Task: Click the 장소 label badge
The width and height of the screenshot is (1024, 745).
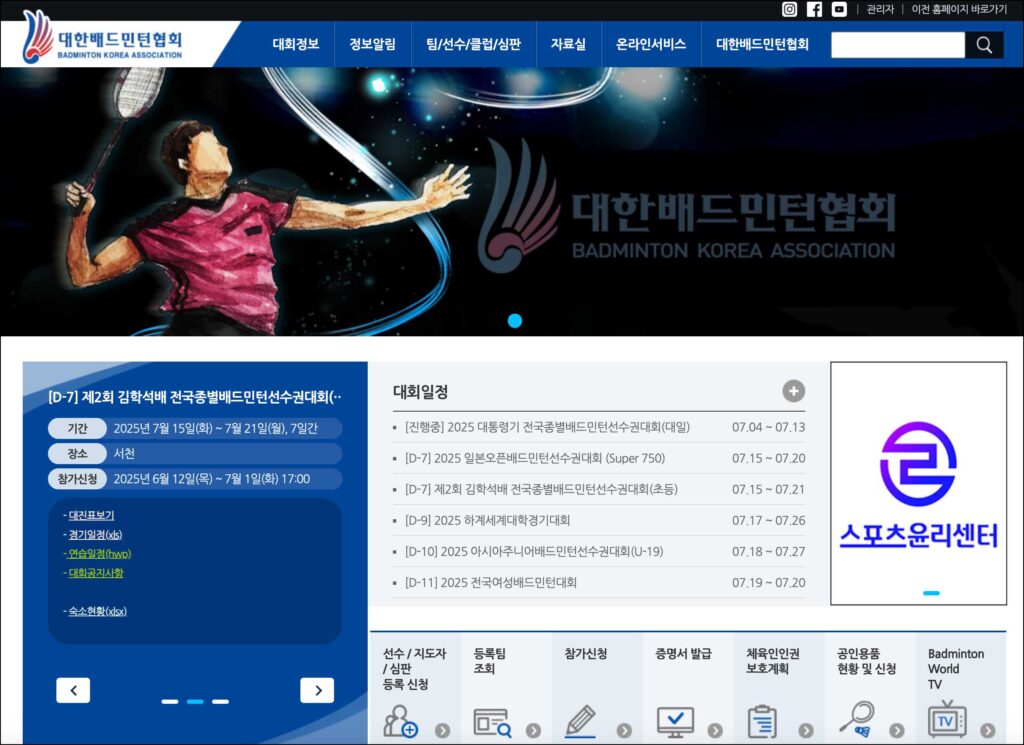Action: 77,453
